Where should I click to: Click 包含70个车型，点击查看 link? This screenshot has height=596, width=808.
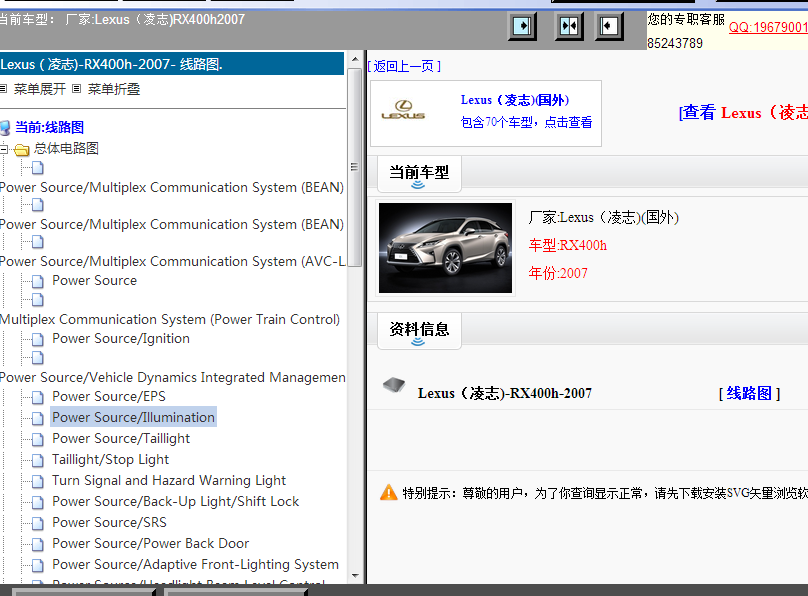(526, 122)
